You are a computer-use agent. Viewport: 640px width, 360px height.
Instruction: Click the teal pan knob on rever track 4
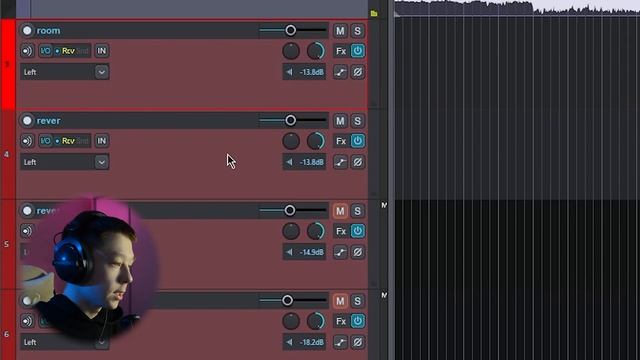(x=316, y=141)
